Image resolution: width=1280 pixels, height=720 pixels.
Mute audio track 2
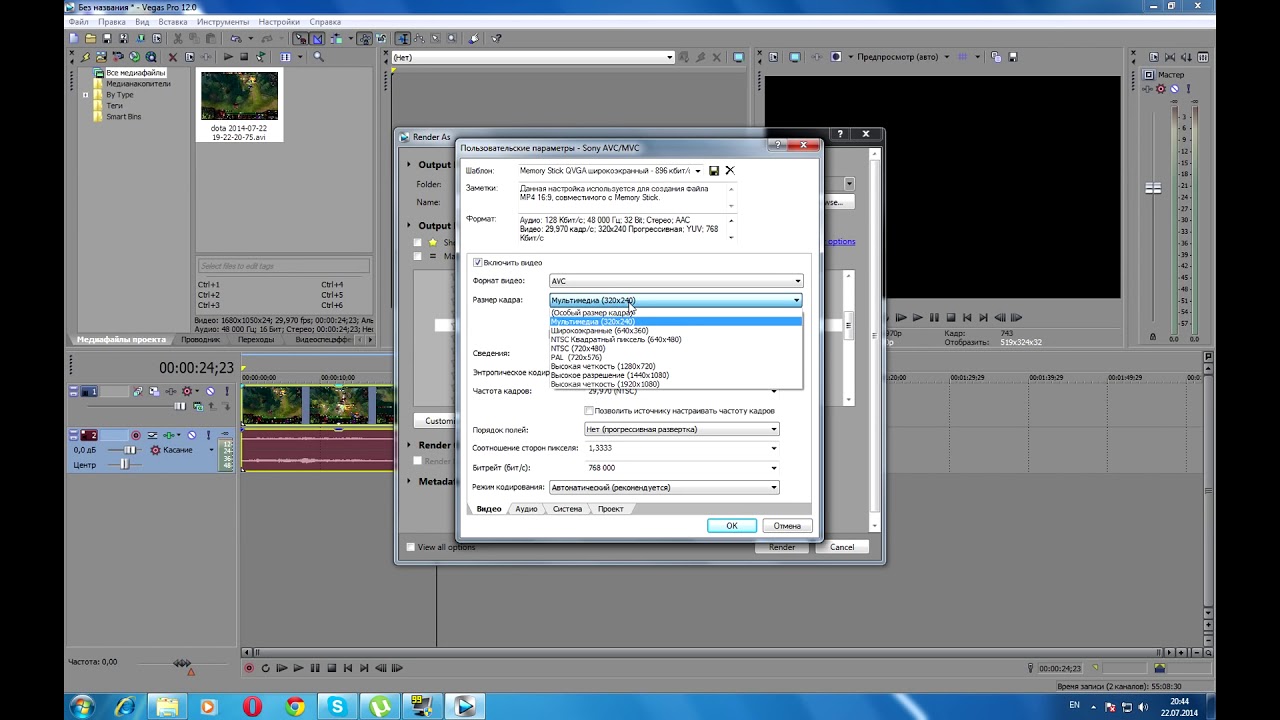pos(191,435)
